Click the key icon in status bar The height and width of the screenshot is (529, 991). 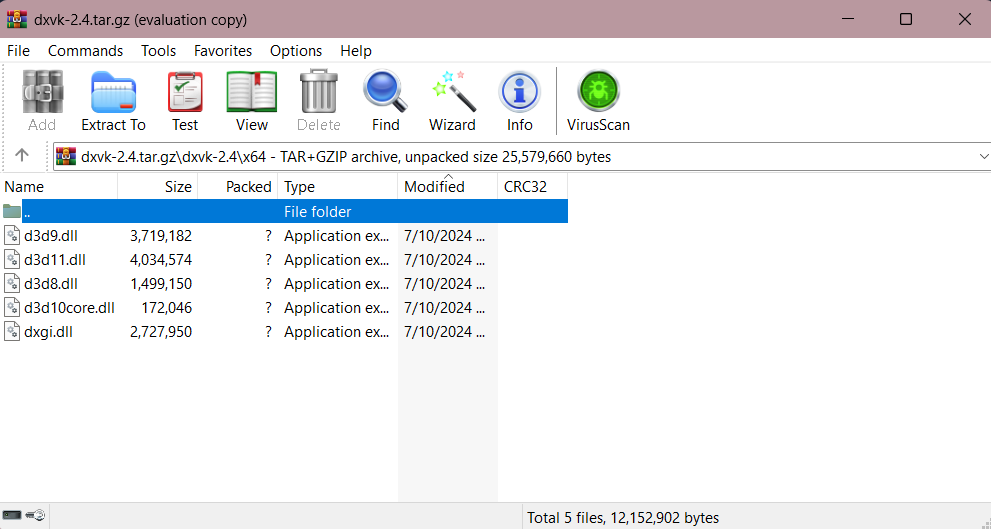pyautogui.click(x=35, y=516)
